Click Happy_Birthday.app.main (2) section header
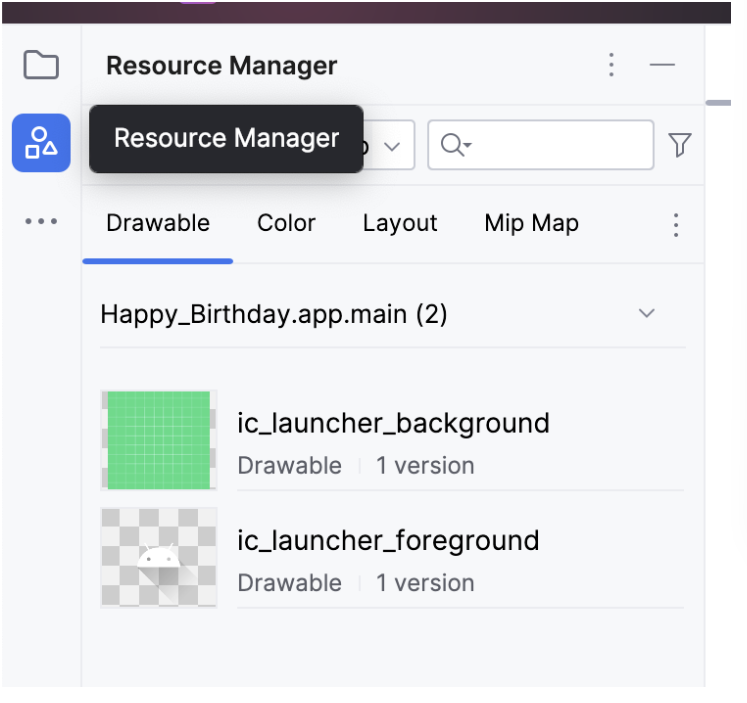The width and height of the screenshot is (747, 703). click(x=273, y=314)
